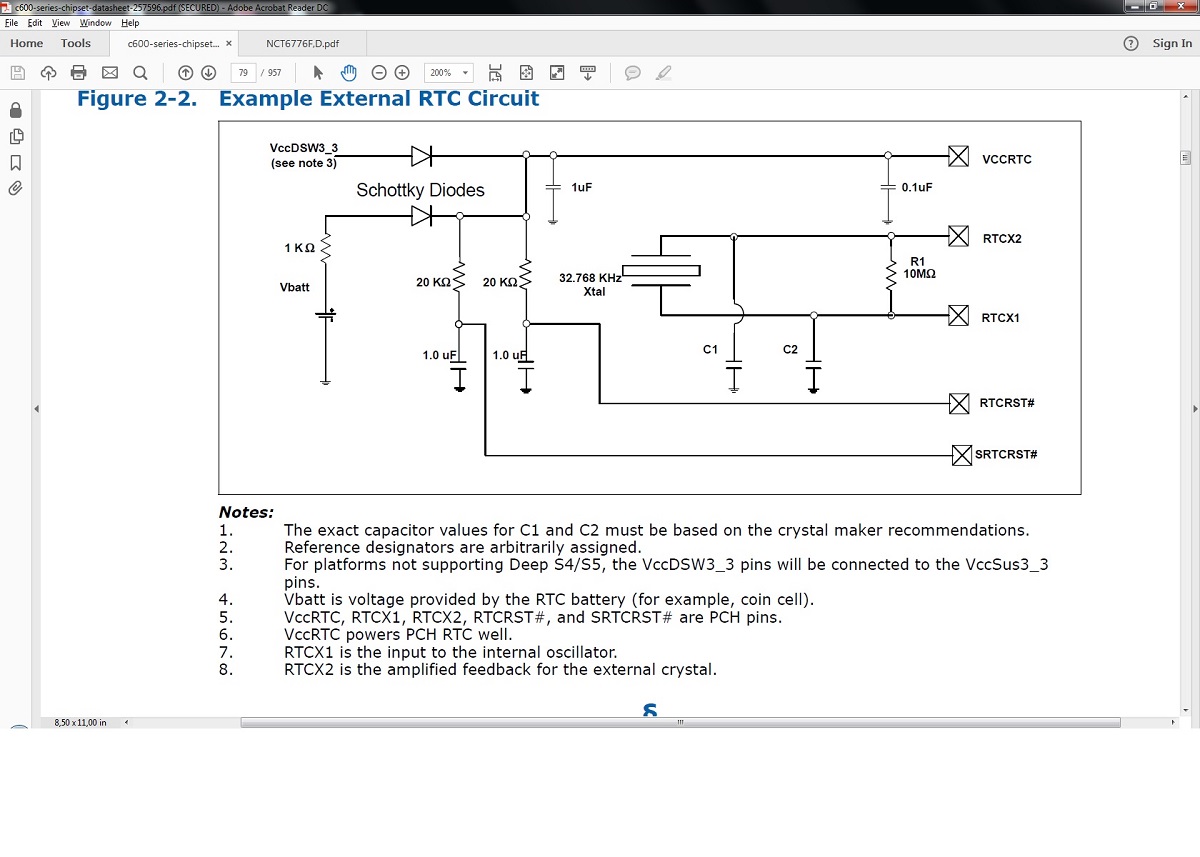Open the 200% zoom level dropdown
1200x857 pixels.
point(449,72)
